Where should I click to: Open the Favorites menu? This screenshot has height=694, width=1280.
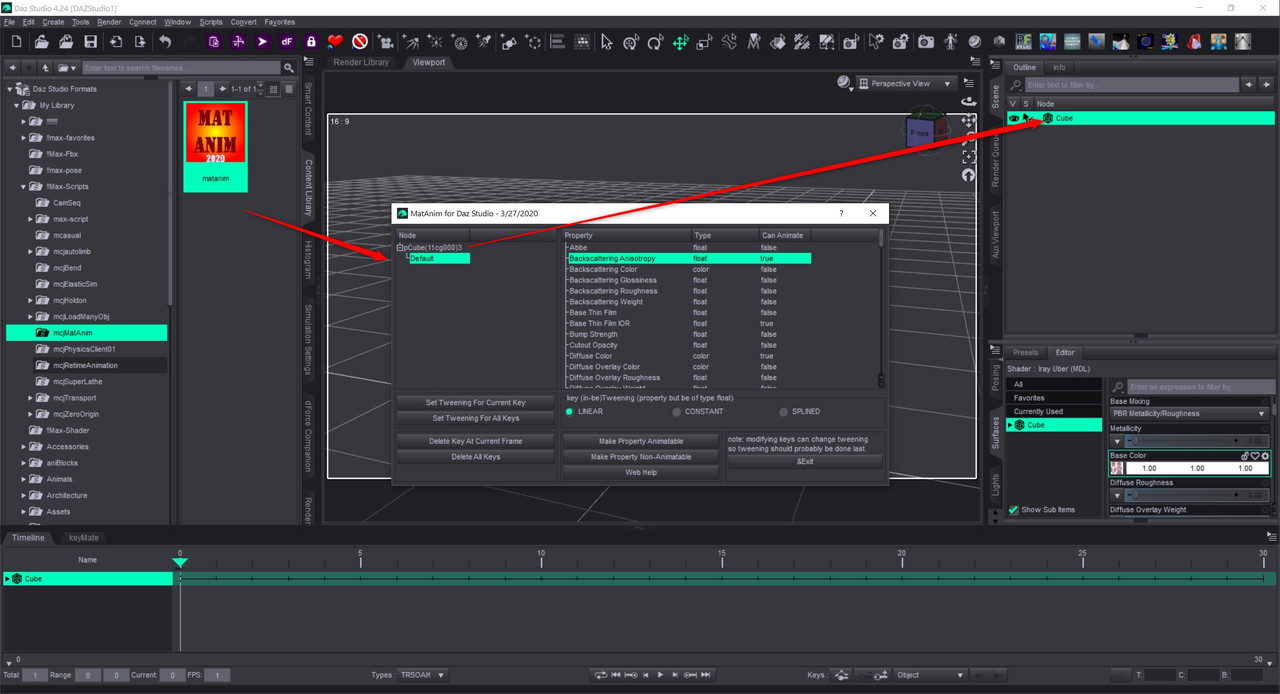280,22
